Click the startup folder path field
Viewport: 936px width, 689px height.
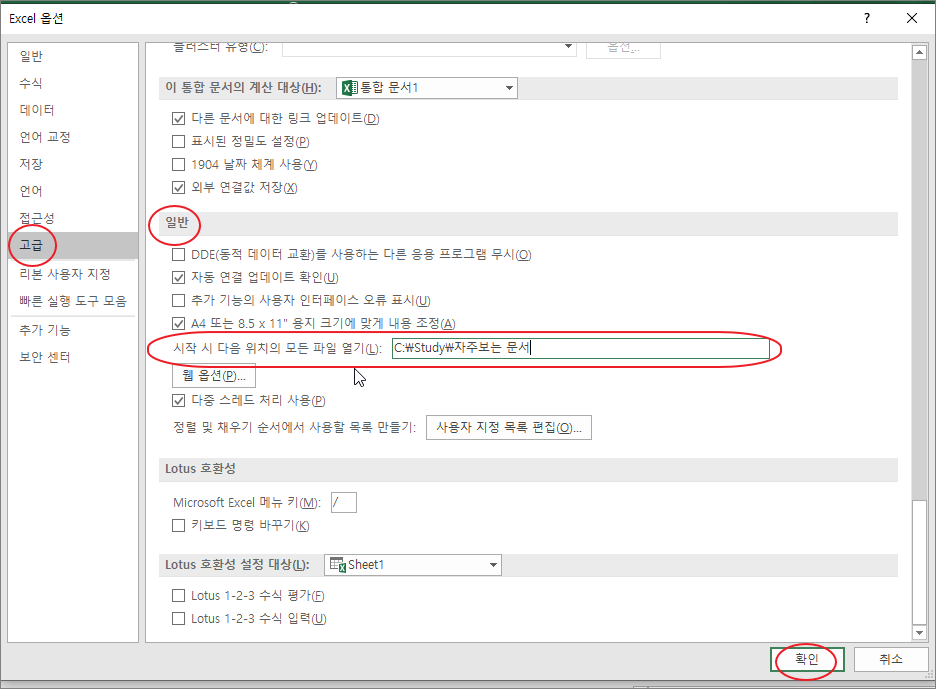coord(580,347)
